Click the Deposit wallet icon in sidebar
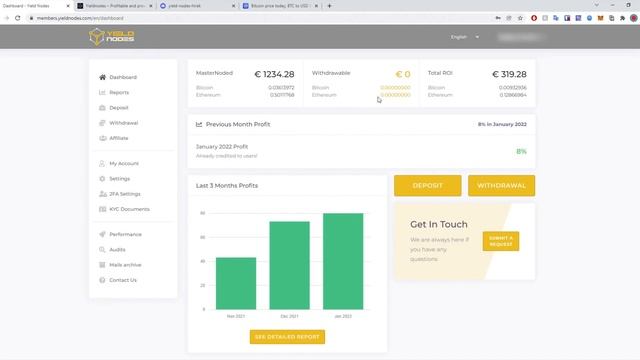This screenshot has height=360, width=640. [x=102, y=108]
